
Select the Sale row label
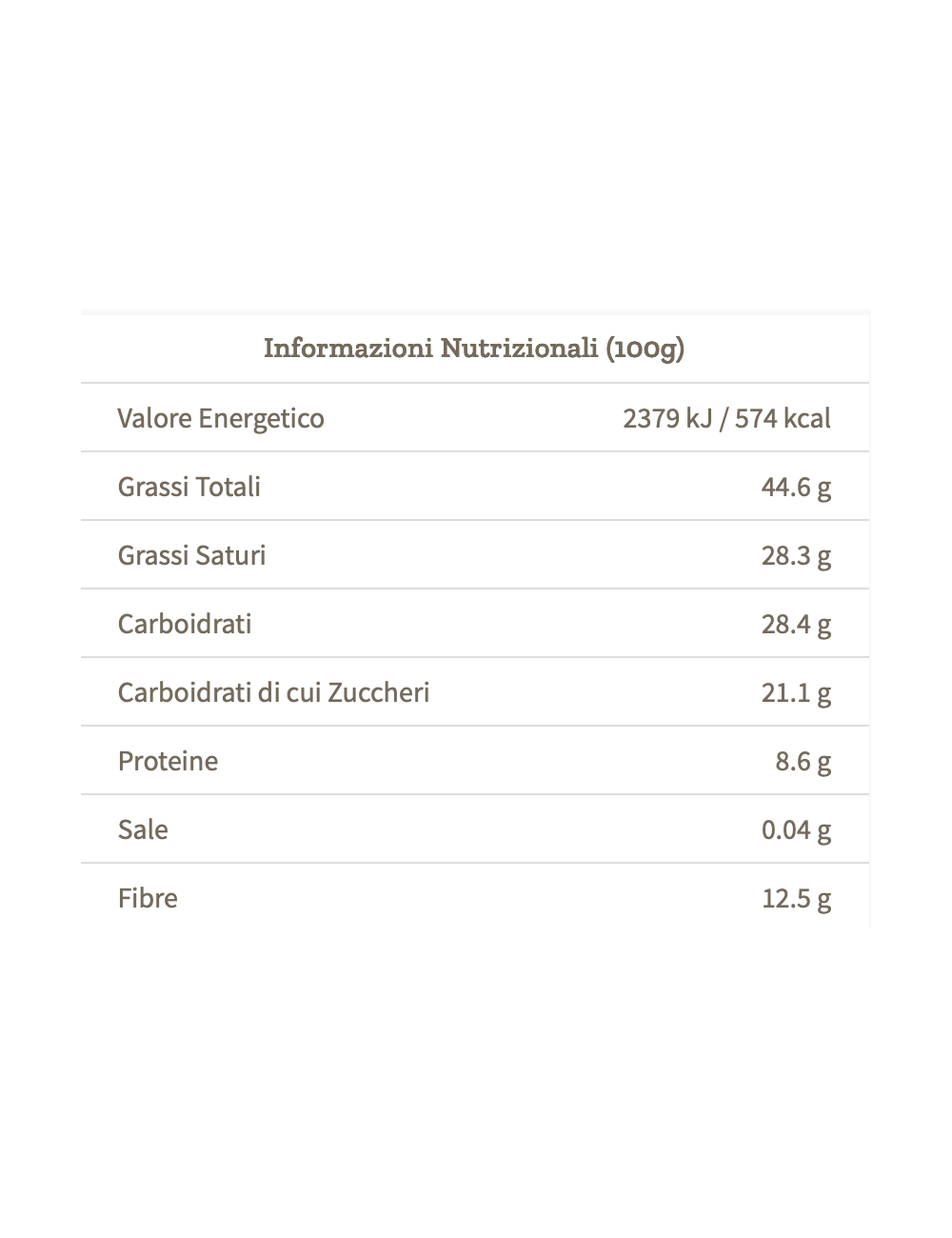pos(143,829)
